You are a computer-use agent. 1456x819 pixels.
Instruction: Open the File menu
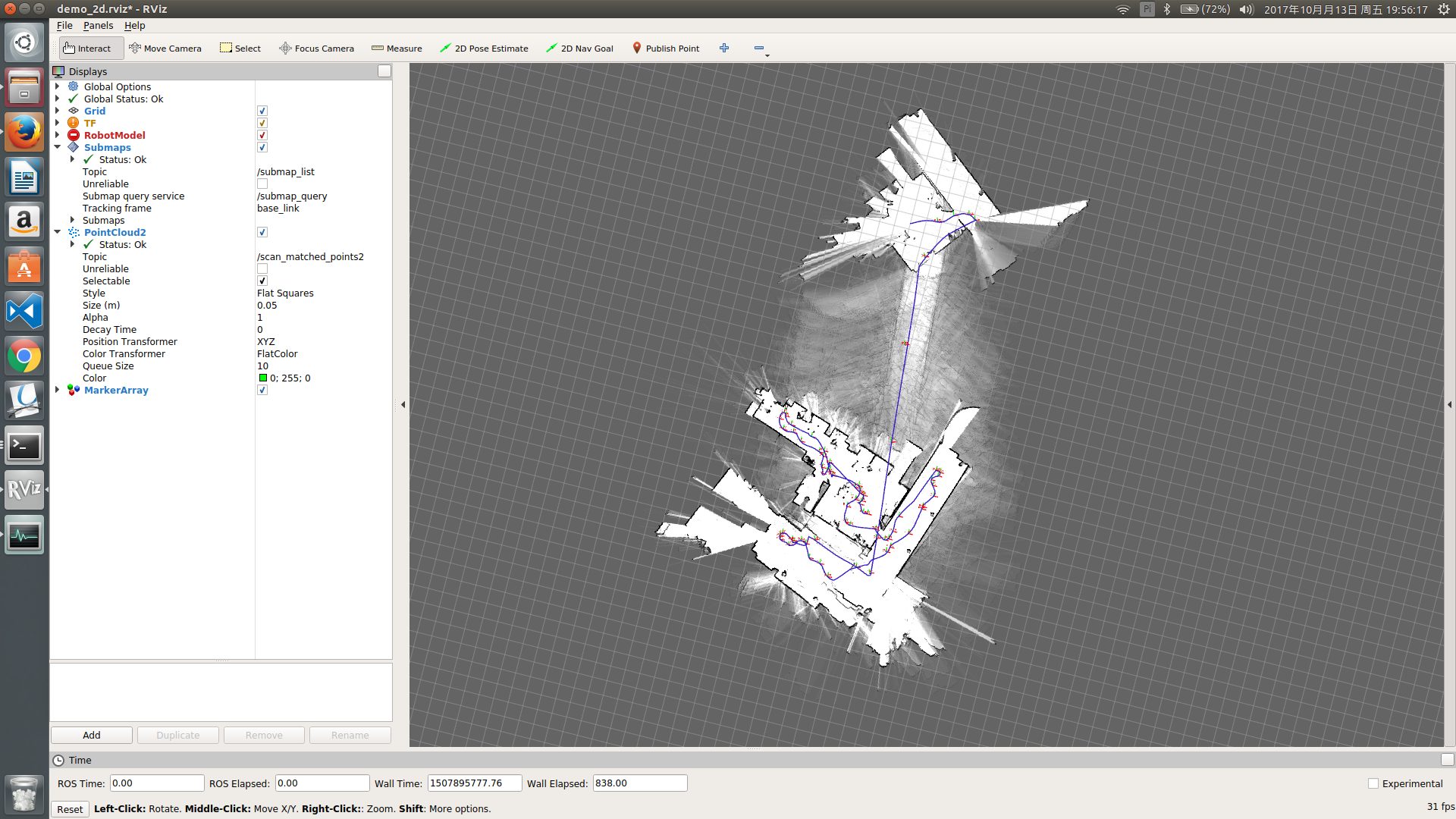click(64, 25)
